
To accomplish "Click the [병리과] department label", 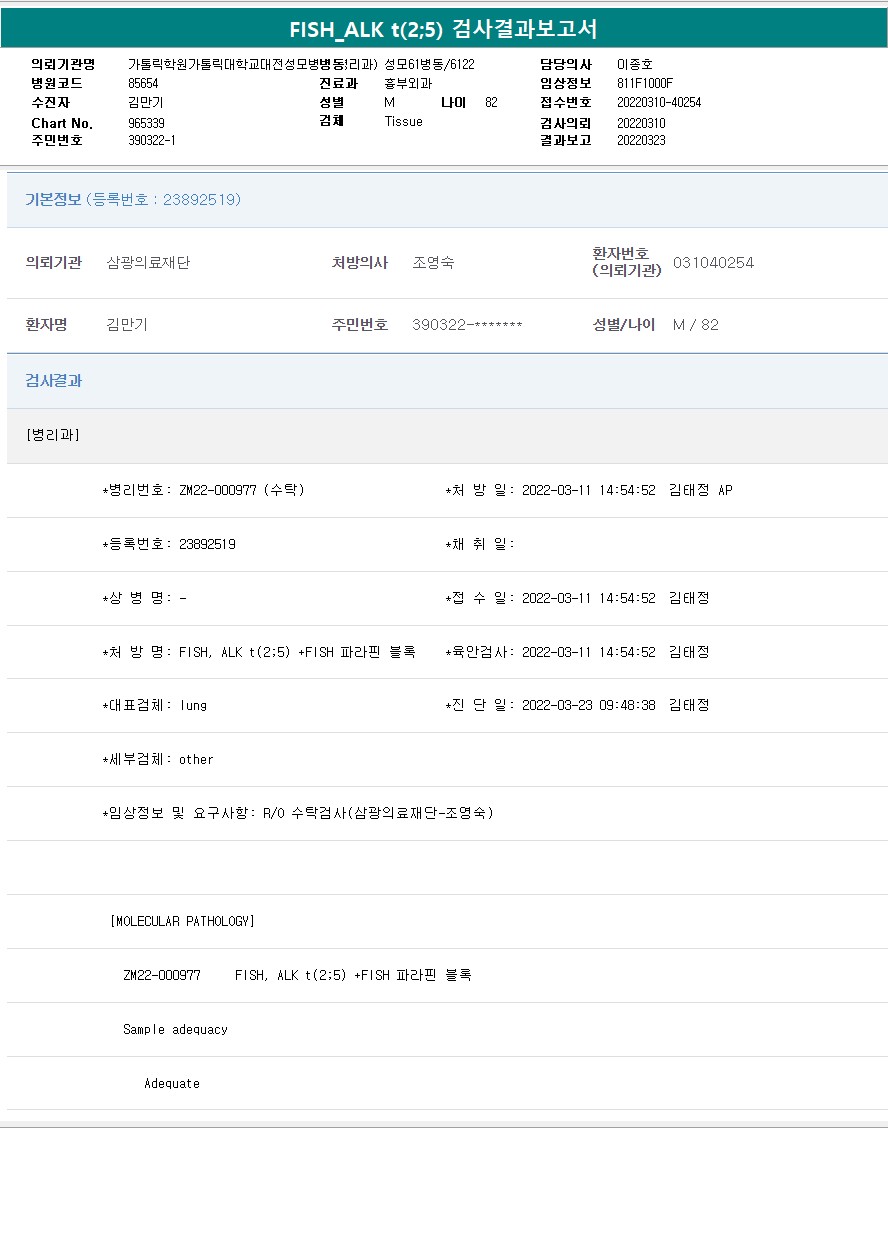I will point(53,435).
